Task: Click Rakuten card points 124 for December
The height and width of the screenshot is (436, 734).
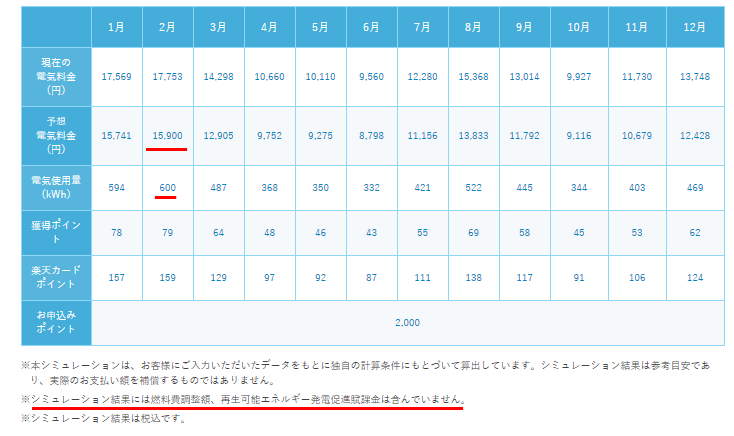Action: tap(695, 278)
